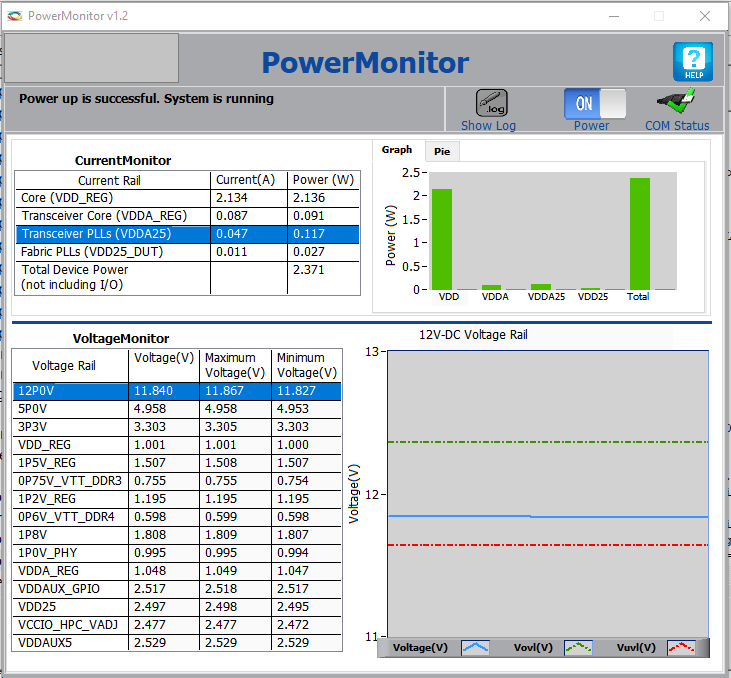The image size is (731, 678).
Task: Select the VDDA_REG voltage rail row
Action: (x=70, y=570)
